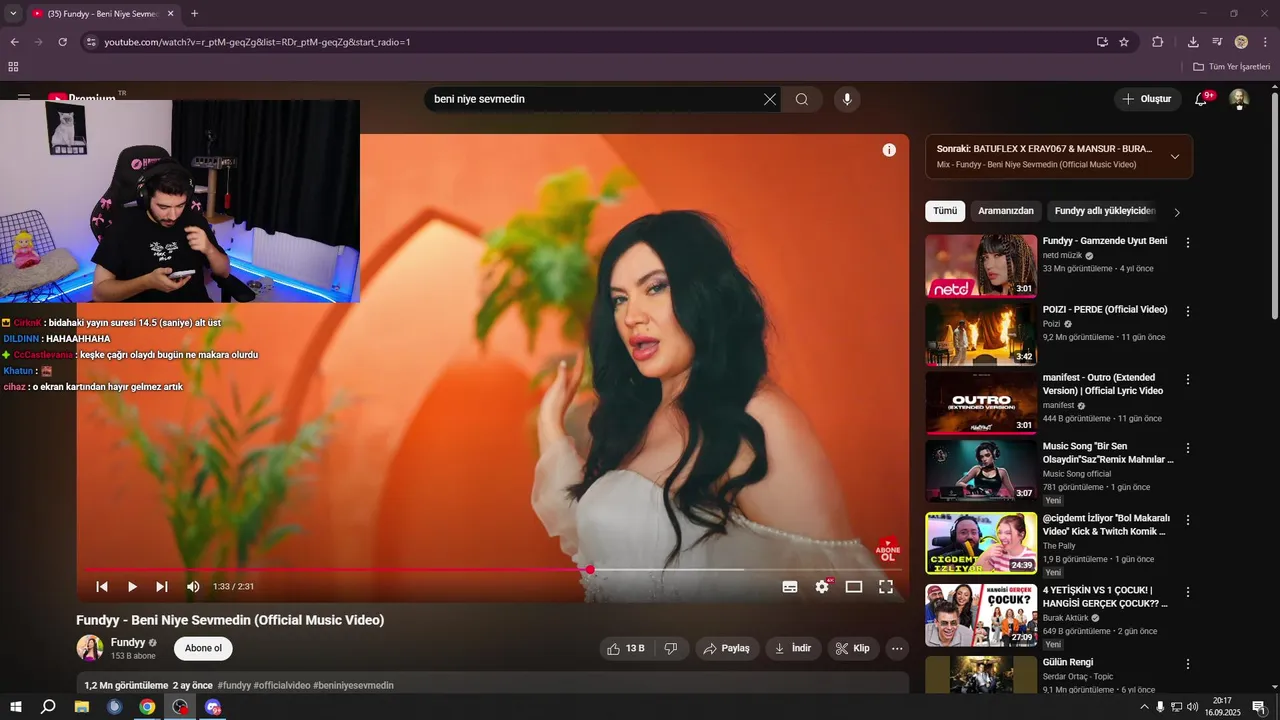Viewport: 1280px width, 720px height.
Task: Open Chrome extensions puzzle icon
Action: click(x=1158, y=42)
